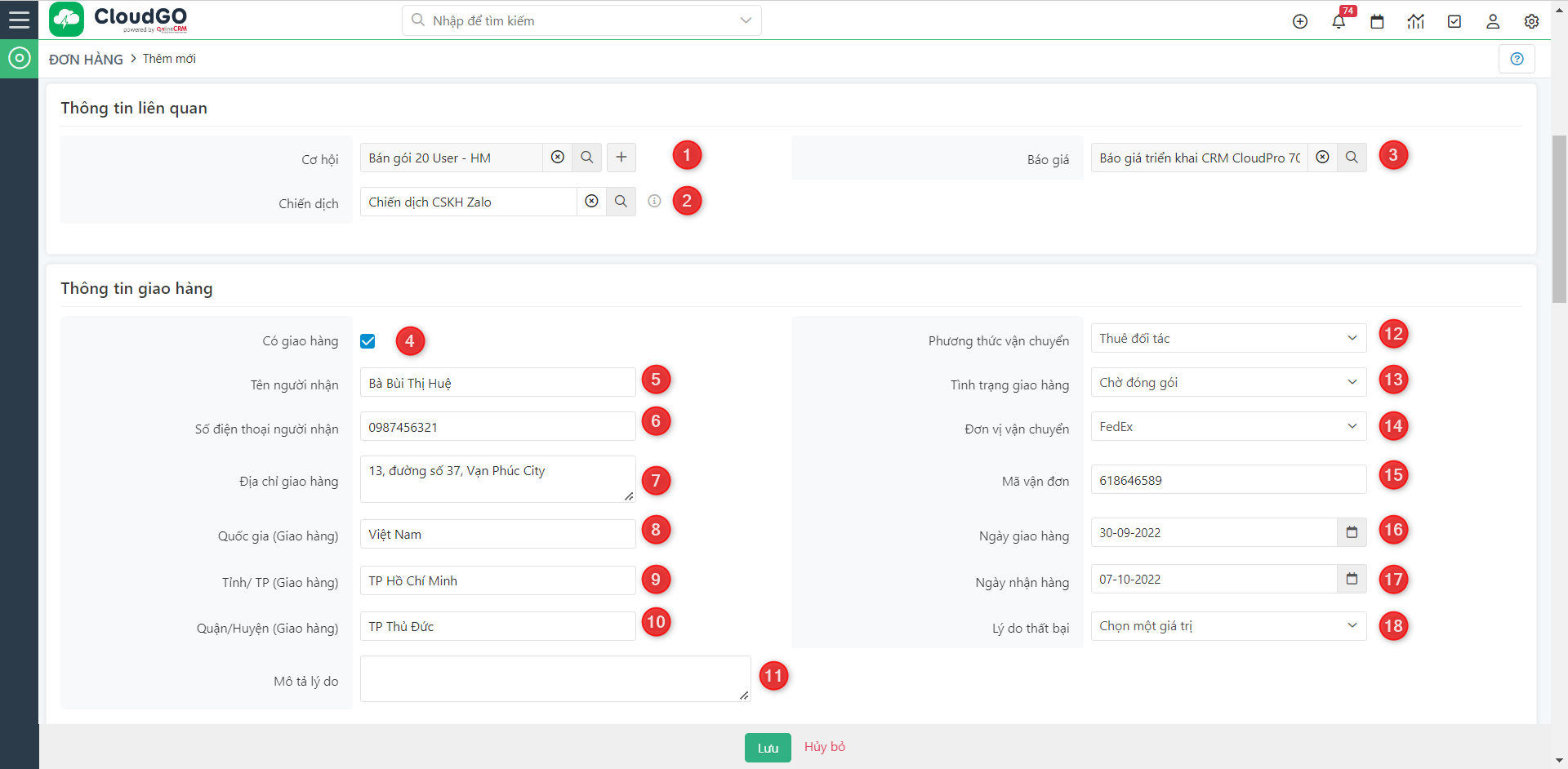Viewport: 1568px width, 769px height.
Task: Open date picker for Ngày giao hàng
Action: tap(1352, 532)
